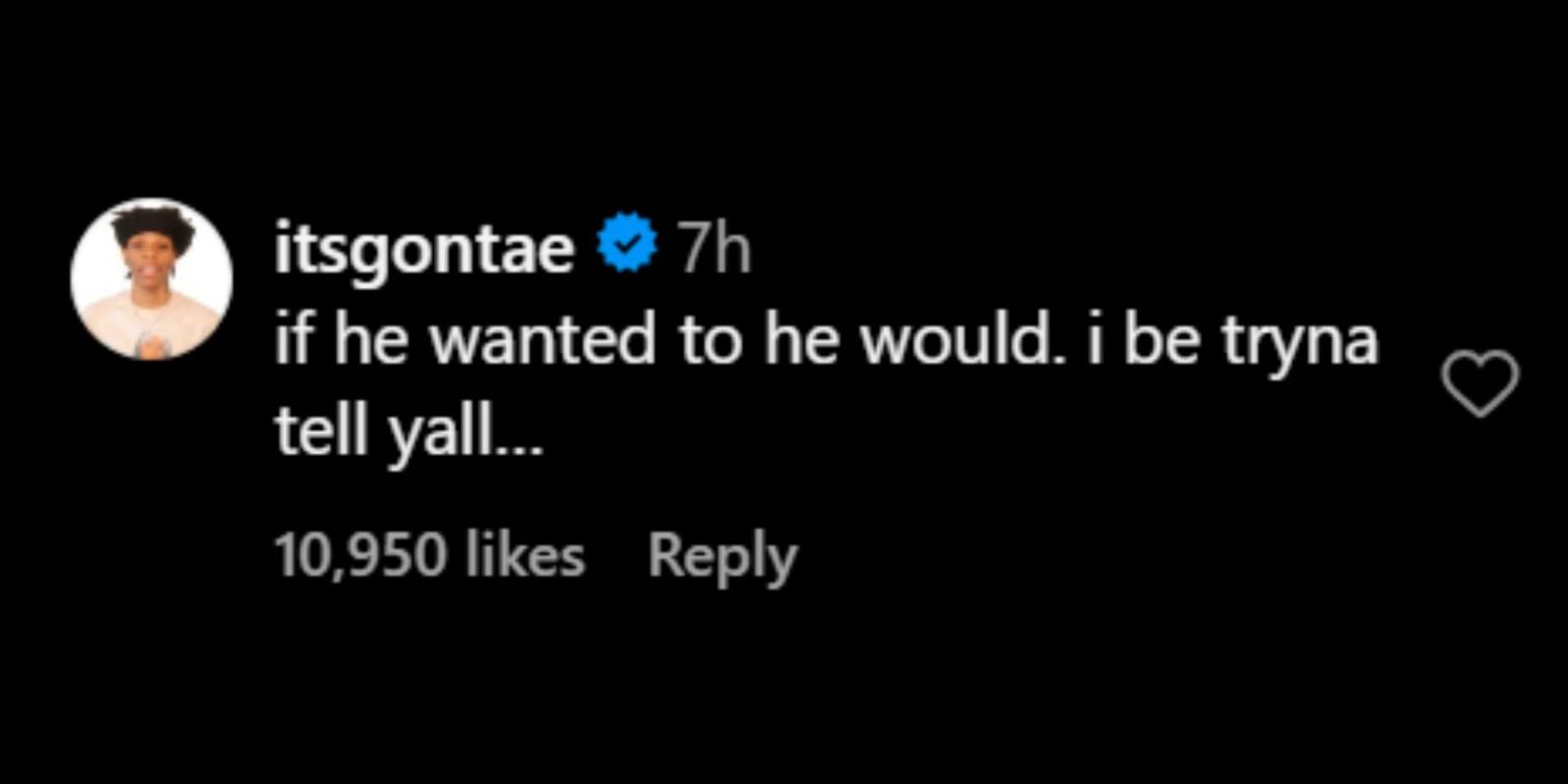Open likes count for this comment
Screen dimensions: 1568x784
pos(429,556)
